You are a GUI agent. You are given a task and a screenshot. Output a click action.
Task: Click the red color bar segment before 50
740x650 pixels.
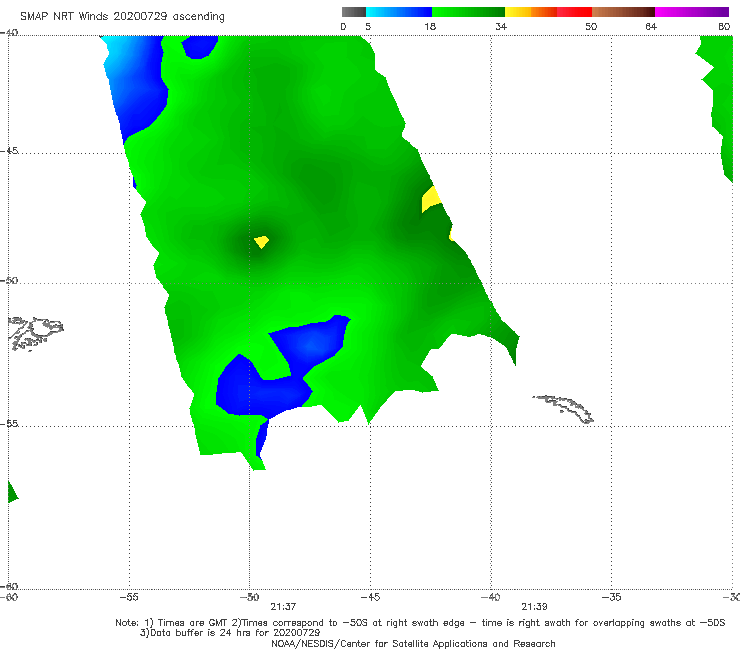[574, 12]
